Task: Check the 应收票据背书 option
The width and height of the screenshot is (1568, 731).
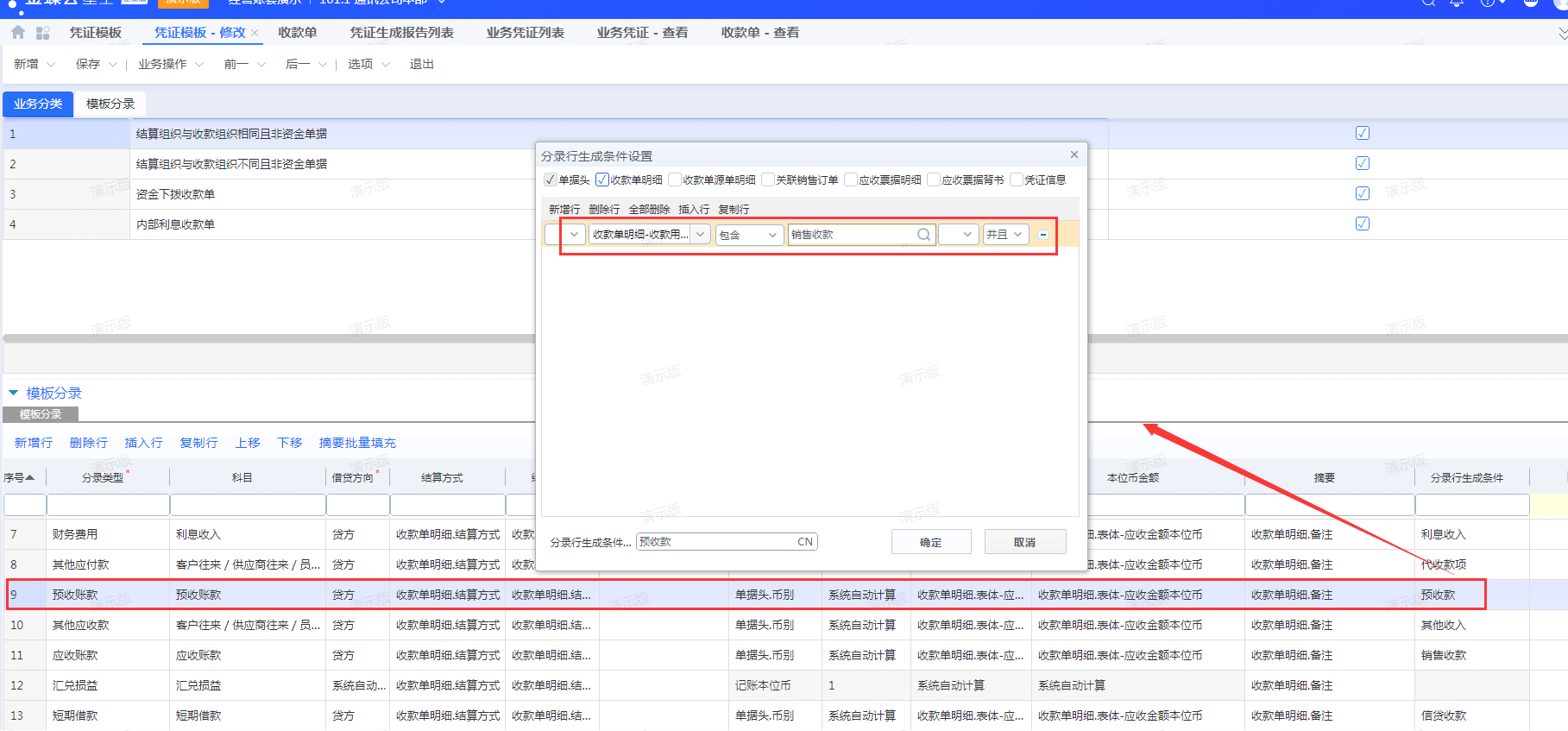Action: pyautogui.click(x=934, y=180)
